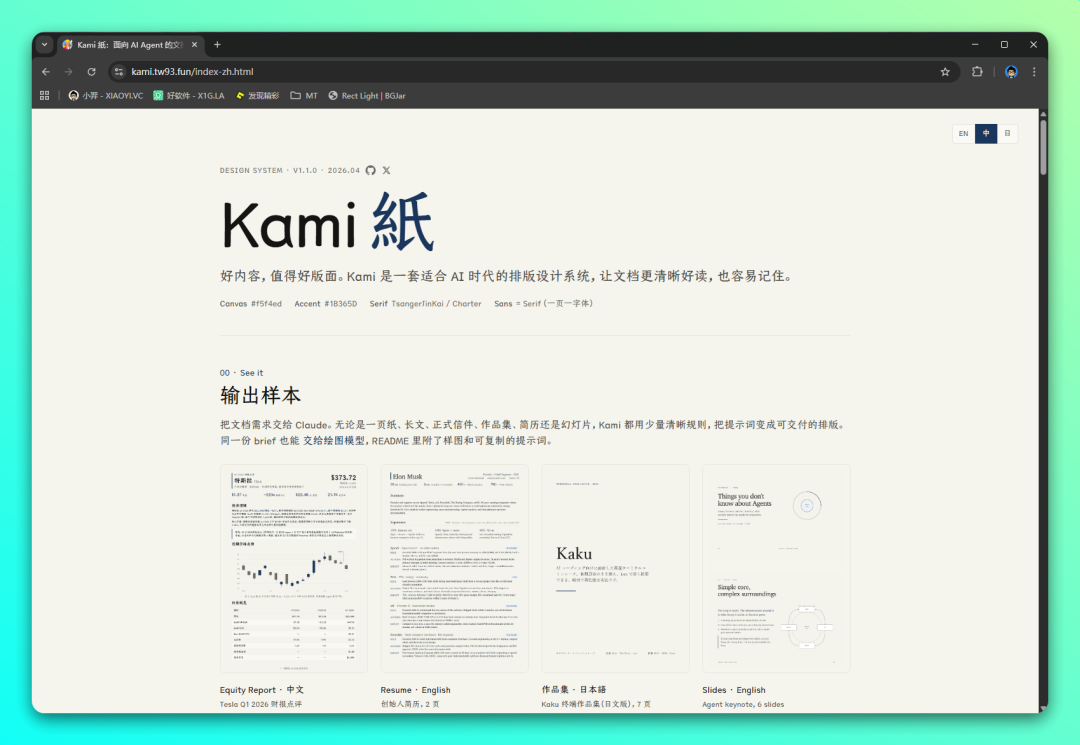Follow the 交给绘图模型 link
This screenshot has height=745, width=1080.
tap(334, 441)
